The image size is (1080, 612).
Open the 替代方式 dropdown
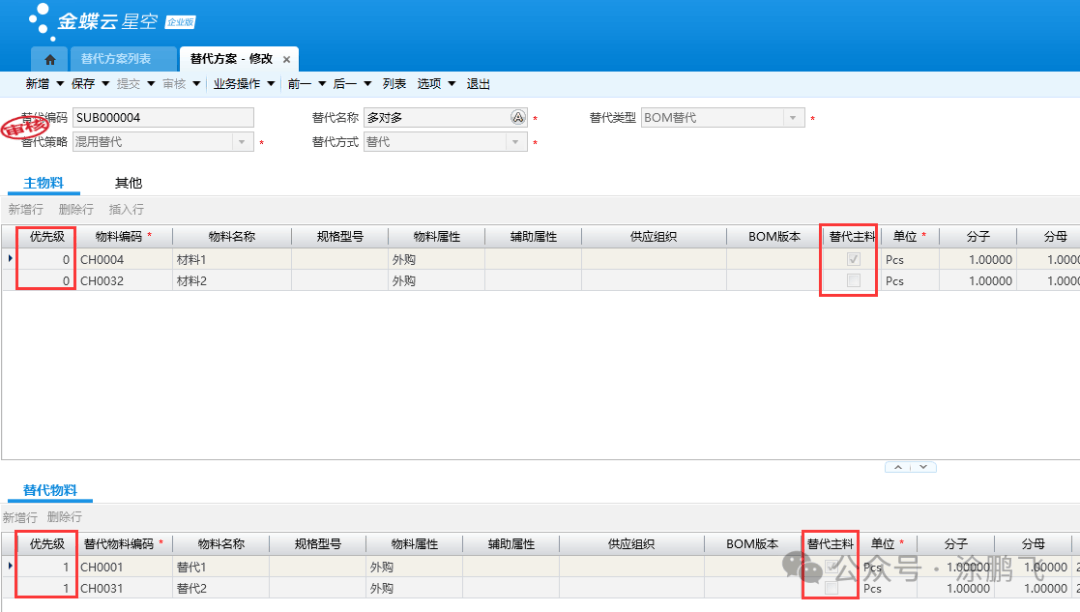pos(516,142)
